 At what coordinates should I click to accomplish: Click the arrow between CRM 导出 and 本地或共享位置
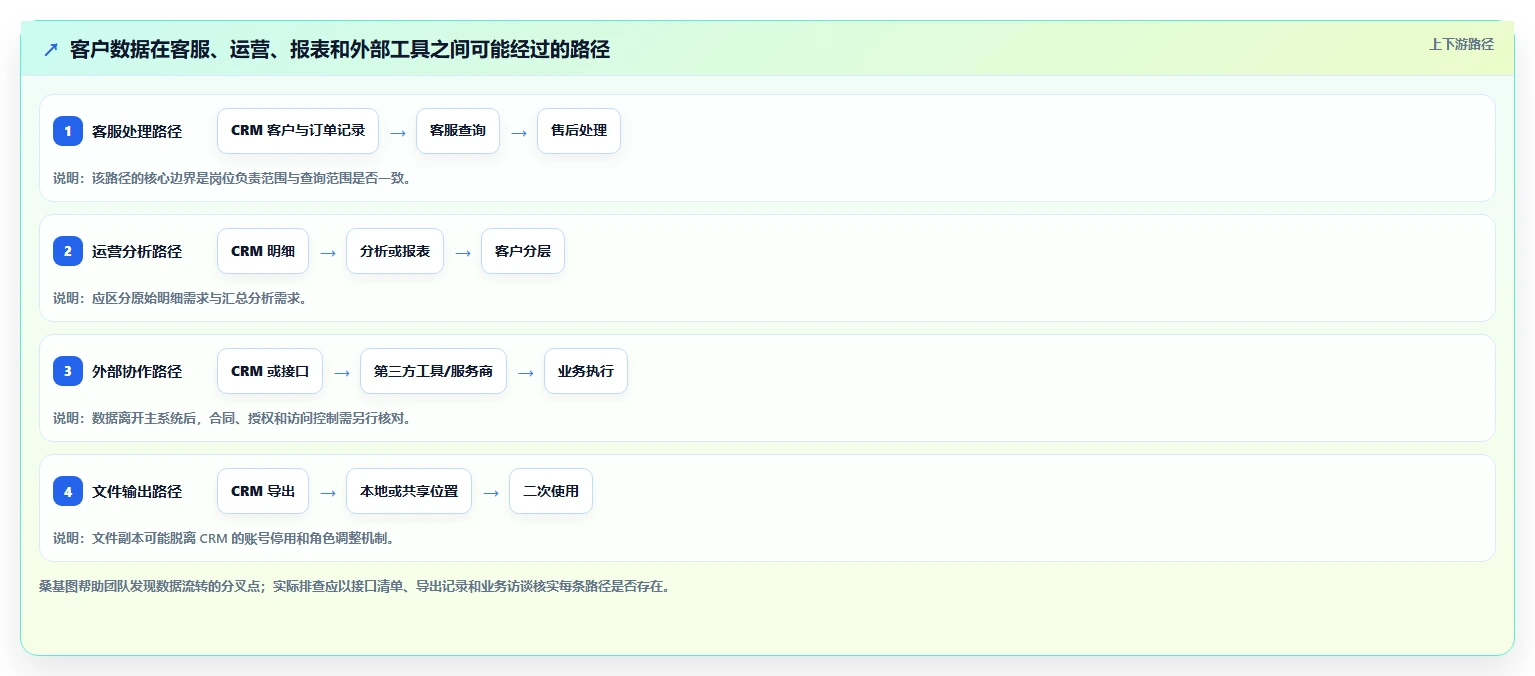328,492
